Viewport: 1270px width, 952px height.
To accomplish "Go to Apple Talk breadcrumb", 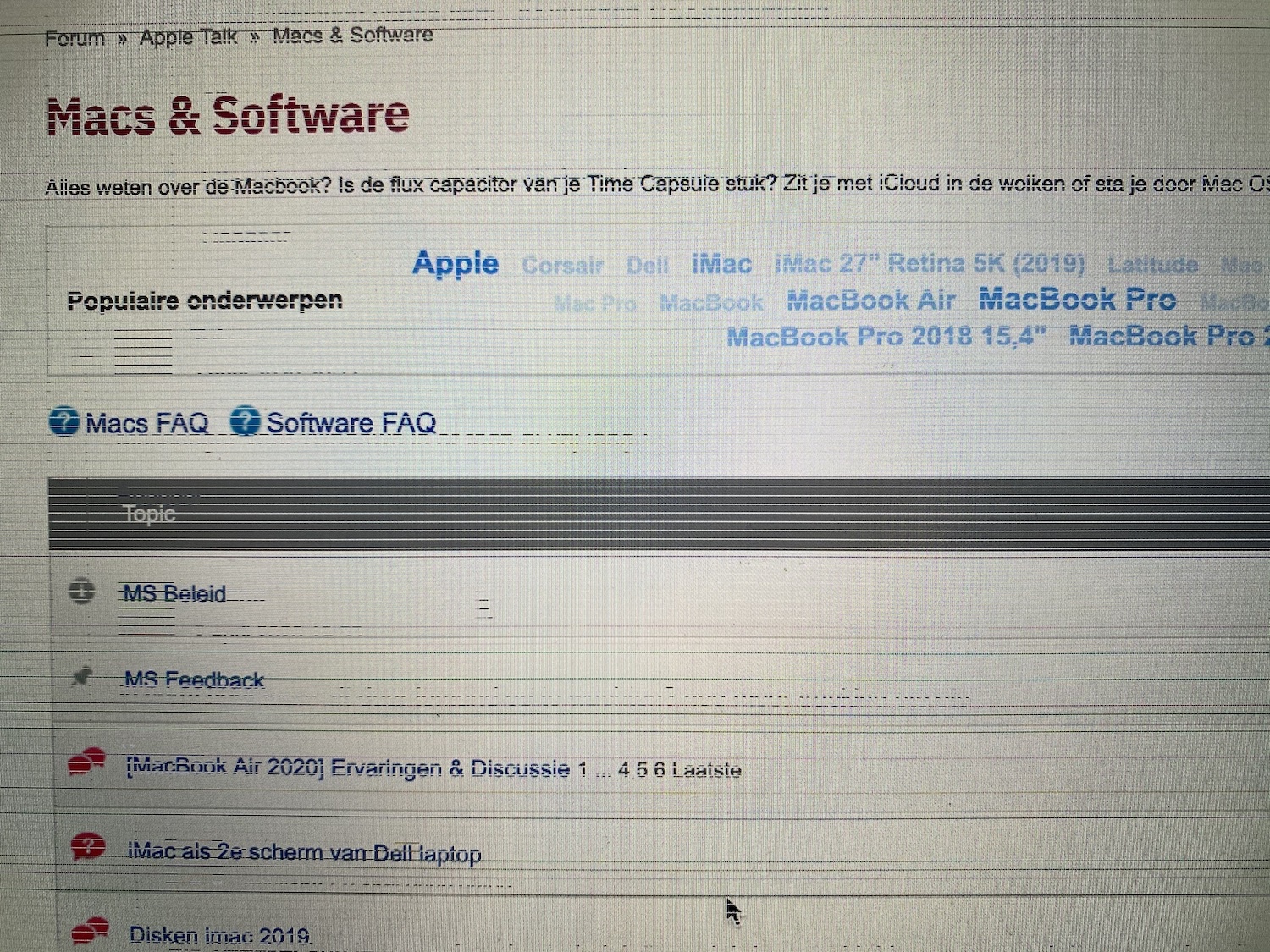I will (188, 37).
